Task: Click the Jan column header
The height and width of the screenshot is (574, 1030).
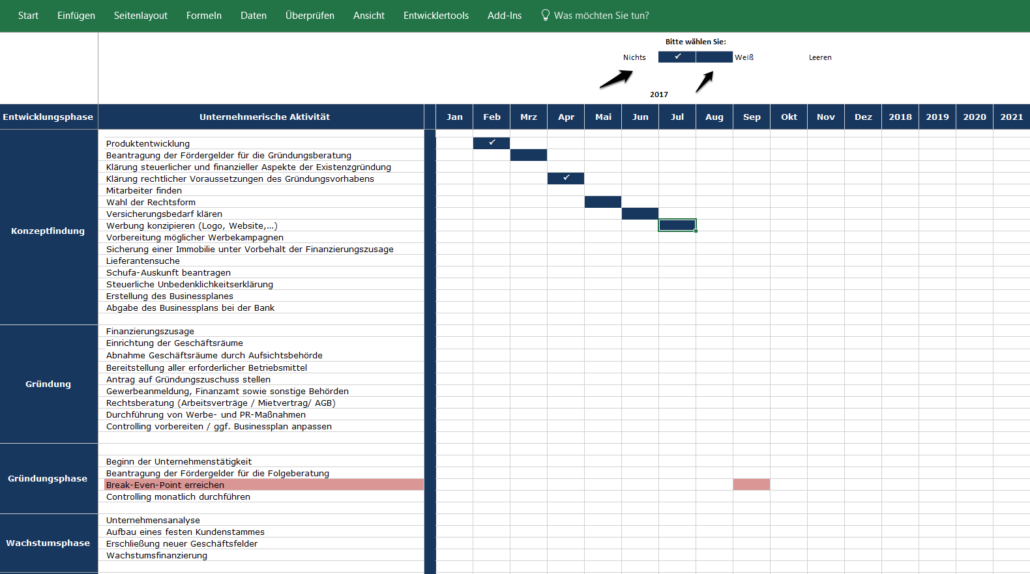Action: point(455,117)
